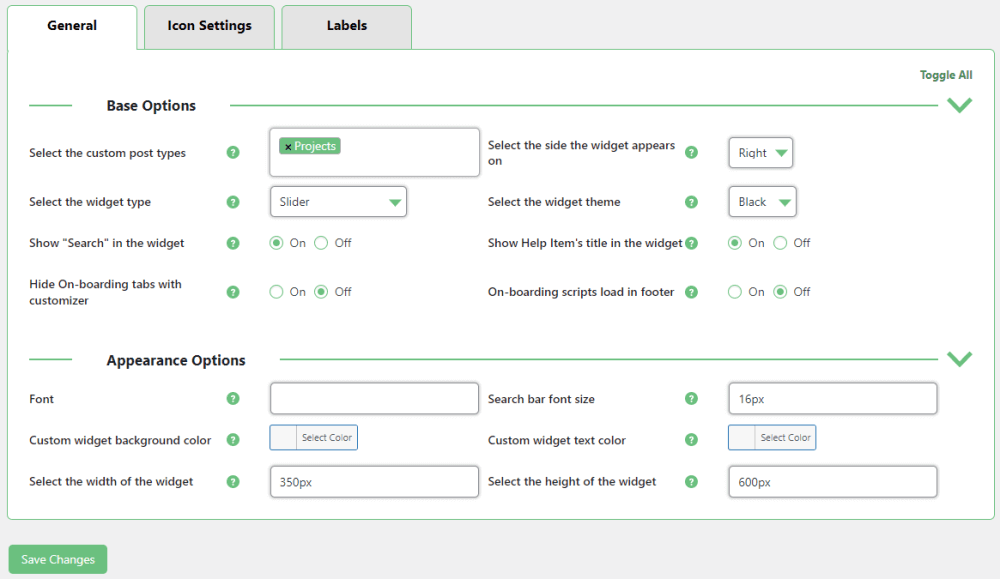This screenshot has height=579, width=1000.
Task: Click help icon beside Font label
Action: 233,399
